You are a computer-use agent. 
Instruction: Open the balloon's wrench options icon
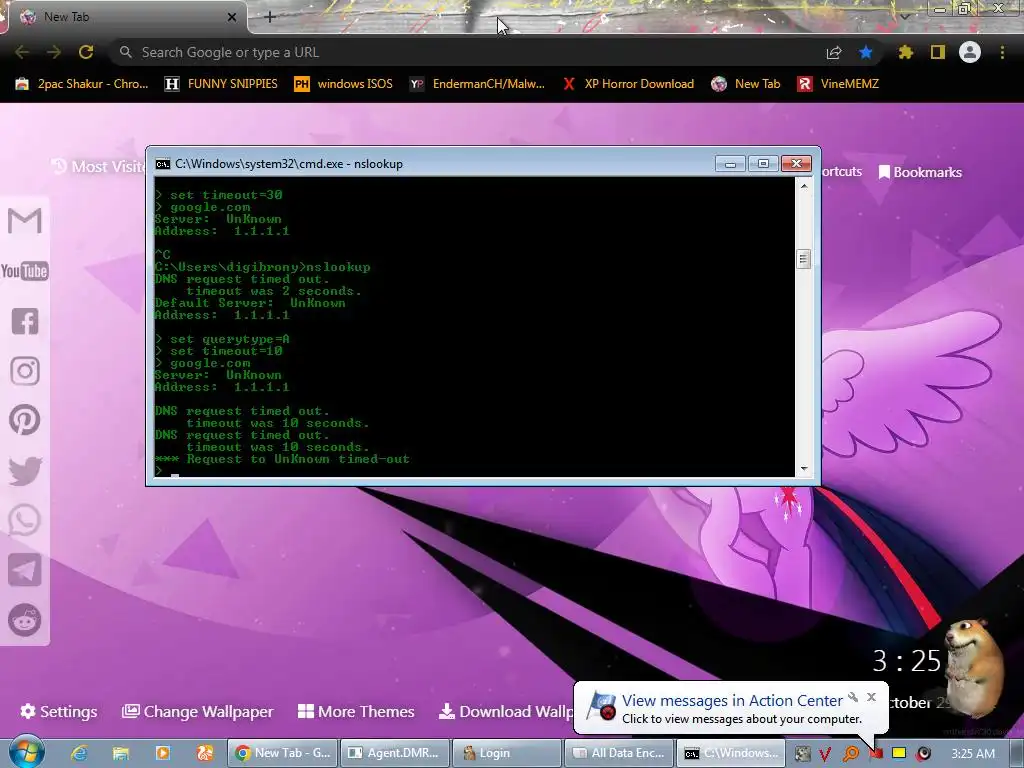pos(853,697)
